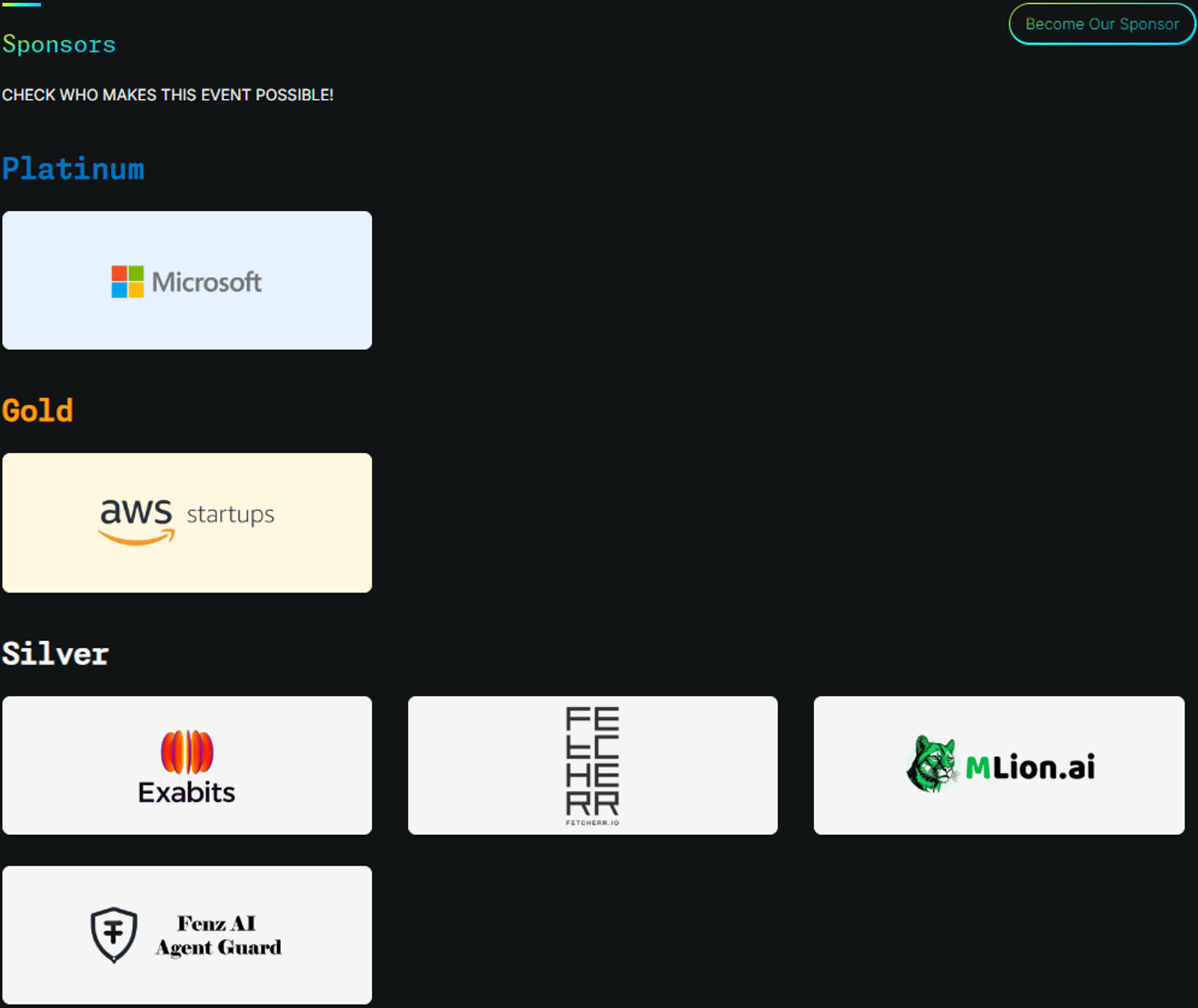Image resolution: width=1198 pixels, height=1008 pixels.
Task: Open the Fetcherr stacked letter logo
Action: click(592, 760)
